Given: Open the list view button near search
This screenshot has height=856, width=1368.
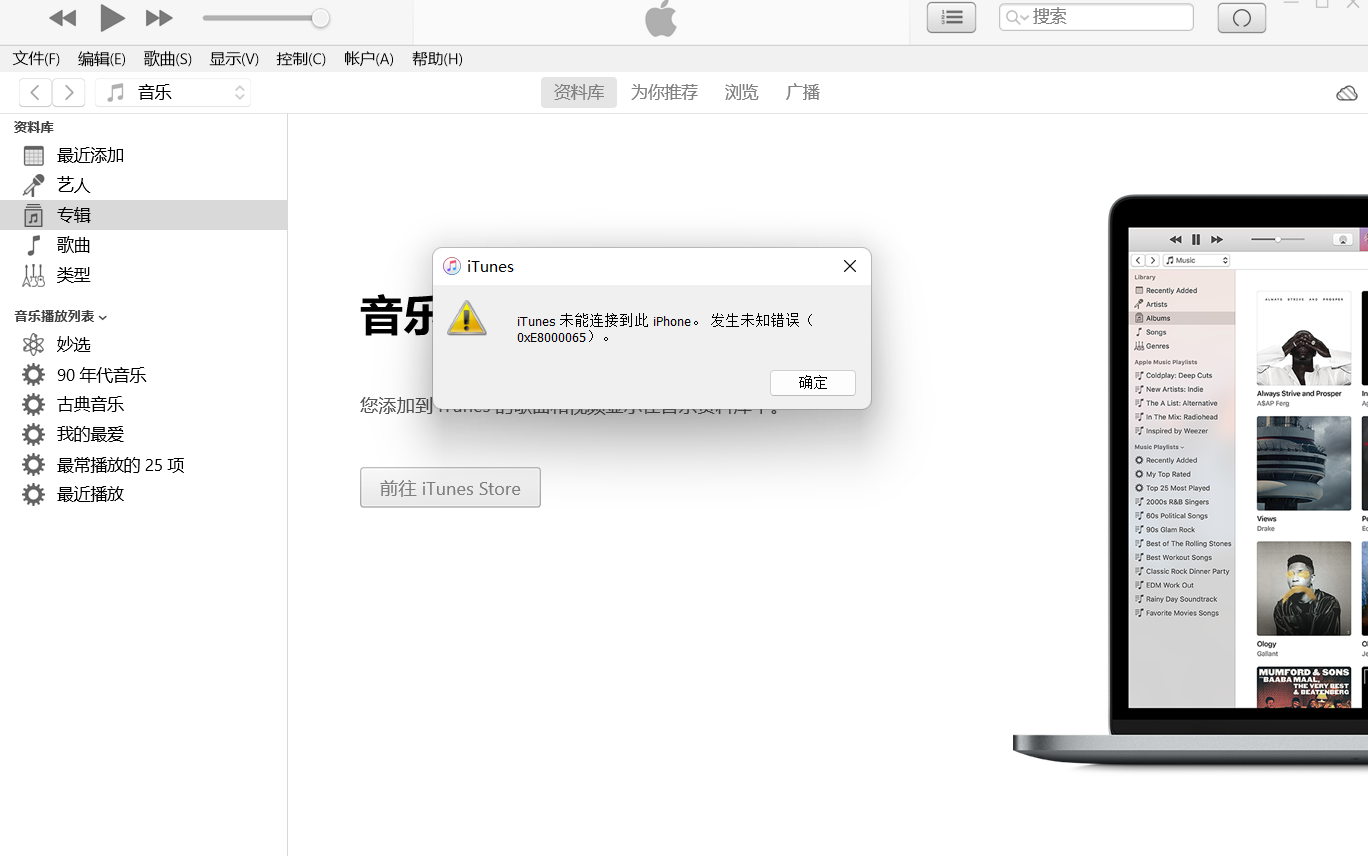Looking at the screenshot, I should [951, 17].
